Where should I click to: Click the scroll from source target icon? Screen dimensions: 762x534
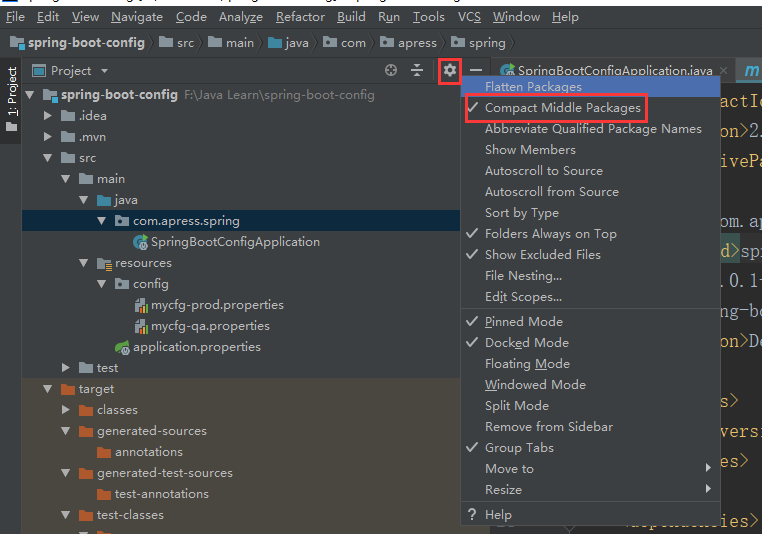click(391, 71)
